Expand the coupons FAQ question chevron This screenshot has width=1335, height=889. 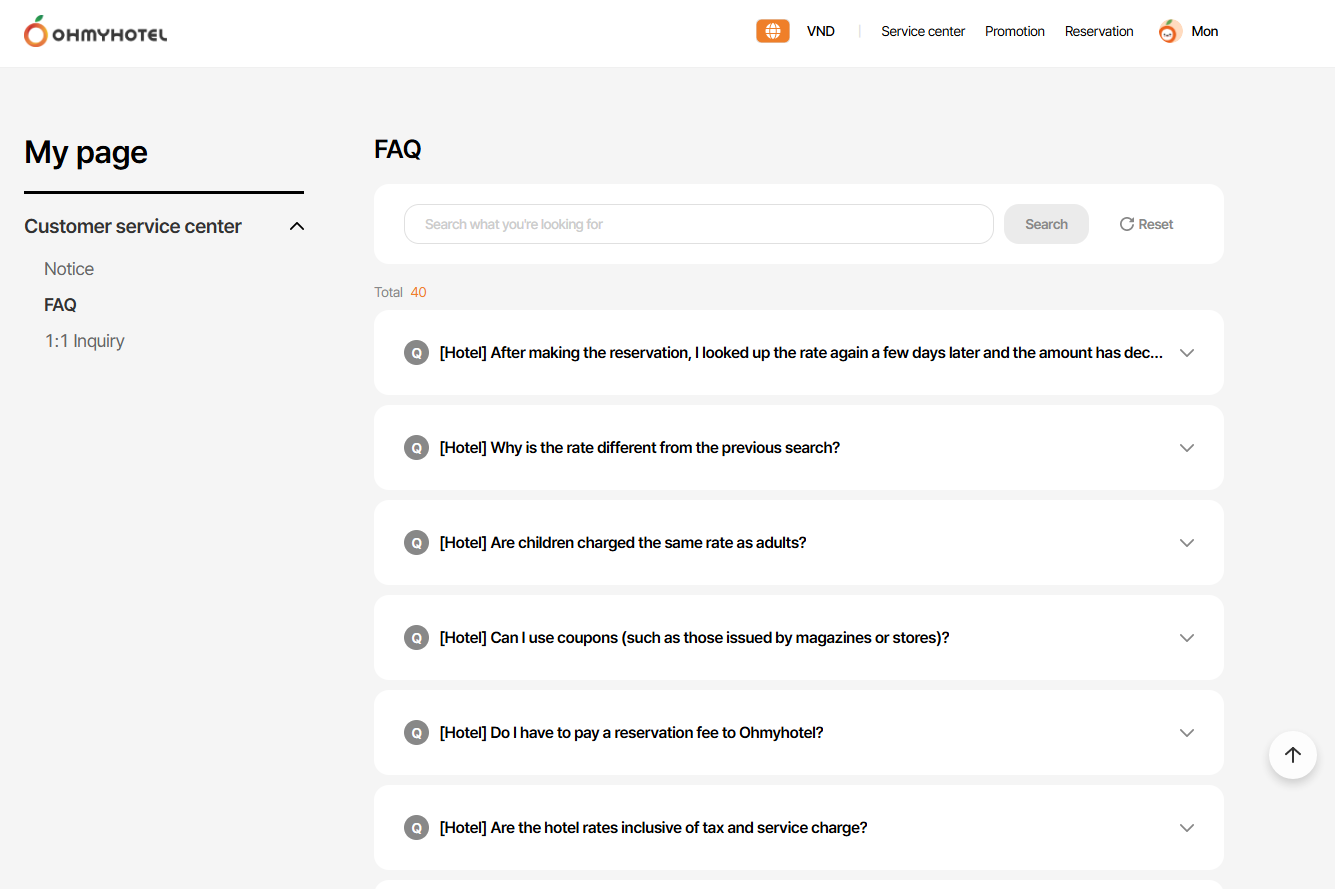[1187, 638]
